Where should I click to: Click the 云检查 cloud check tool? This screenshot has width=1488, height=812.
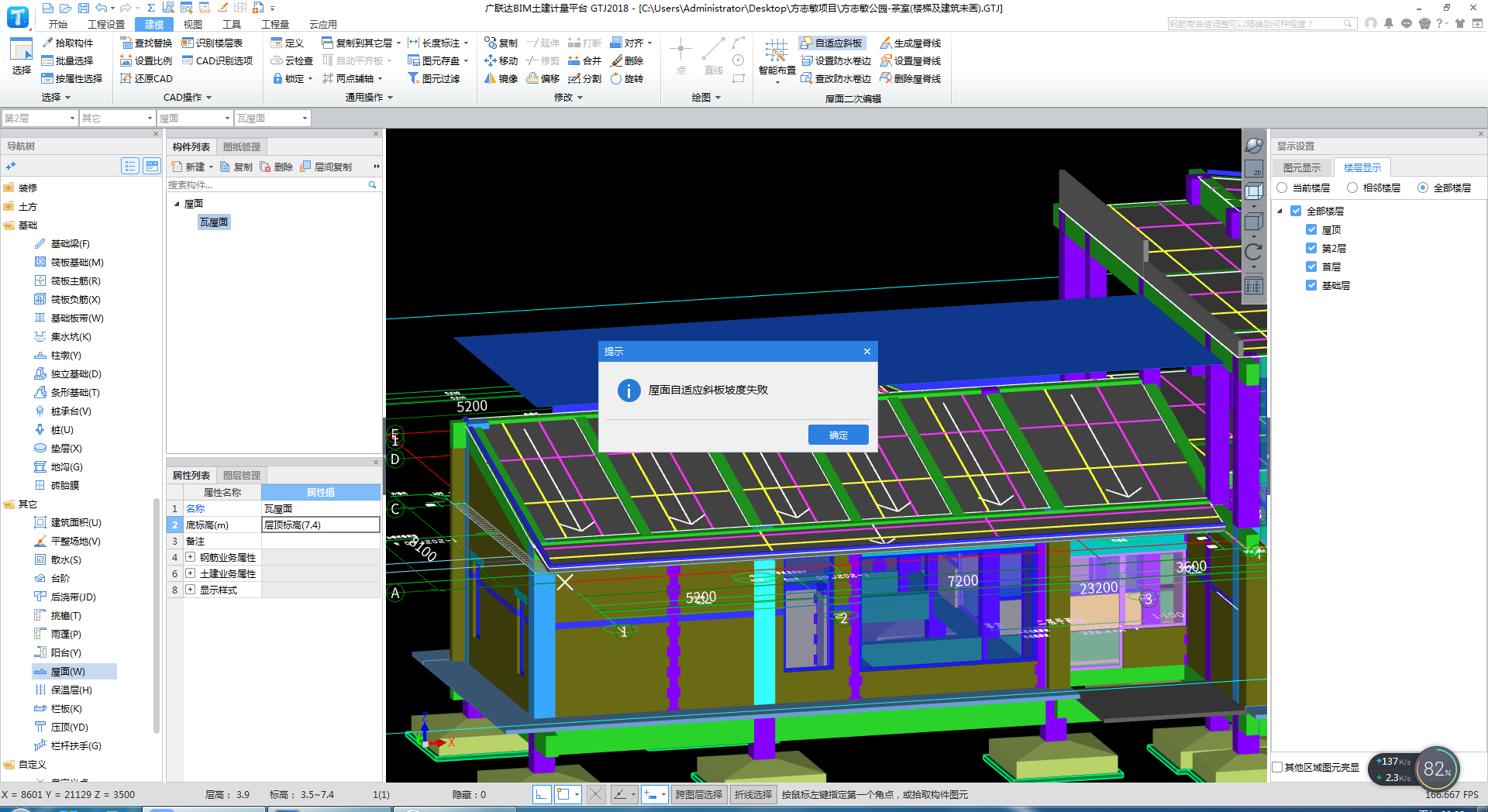pyautogui.click(x=291, y=60)
